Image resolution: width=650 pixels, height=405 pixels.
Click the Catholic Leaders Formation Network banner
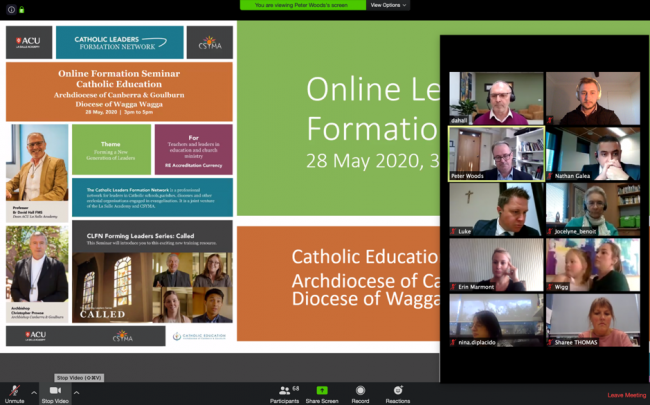120,42
